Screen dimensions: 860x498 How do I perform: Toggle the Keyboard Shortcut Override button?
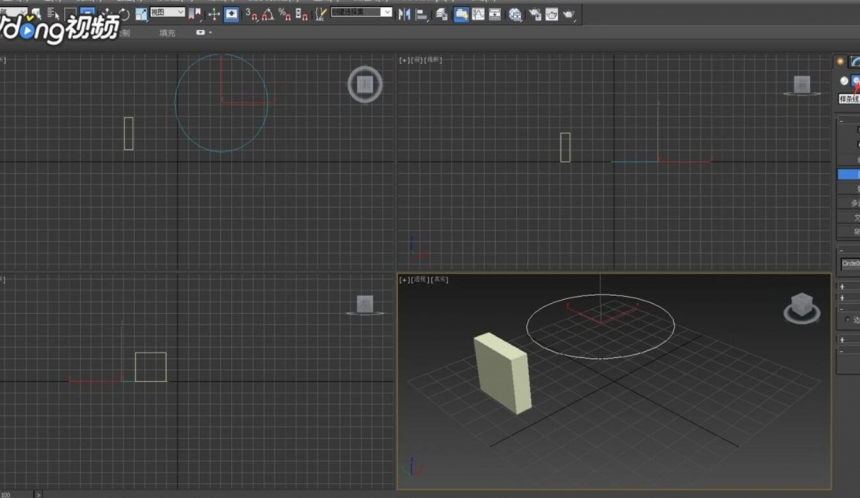(x=231, y=15)
